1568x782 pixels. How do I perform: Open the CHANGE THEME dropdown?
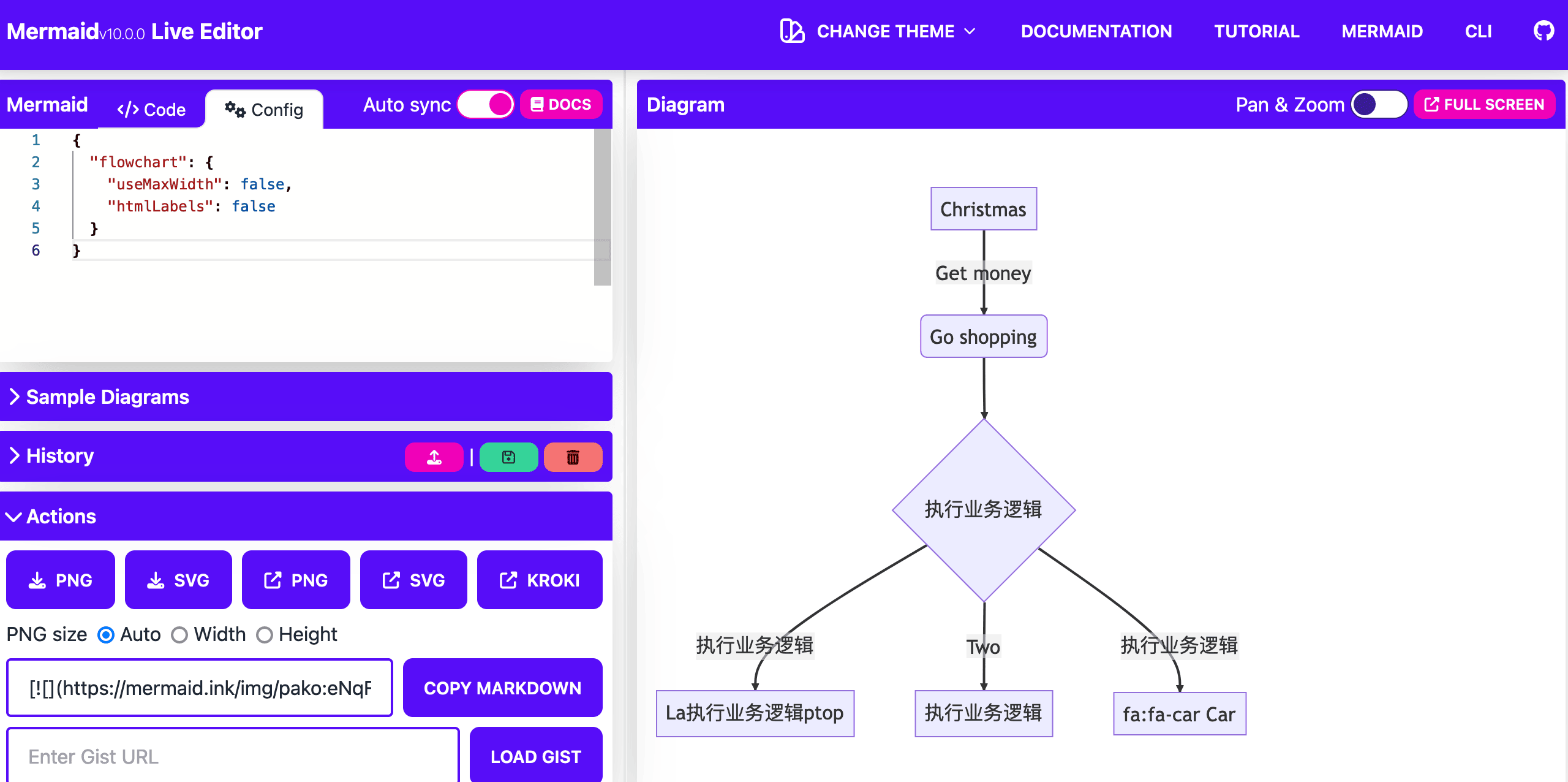pos(878,31)
